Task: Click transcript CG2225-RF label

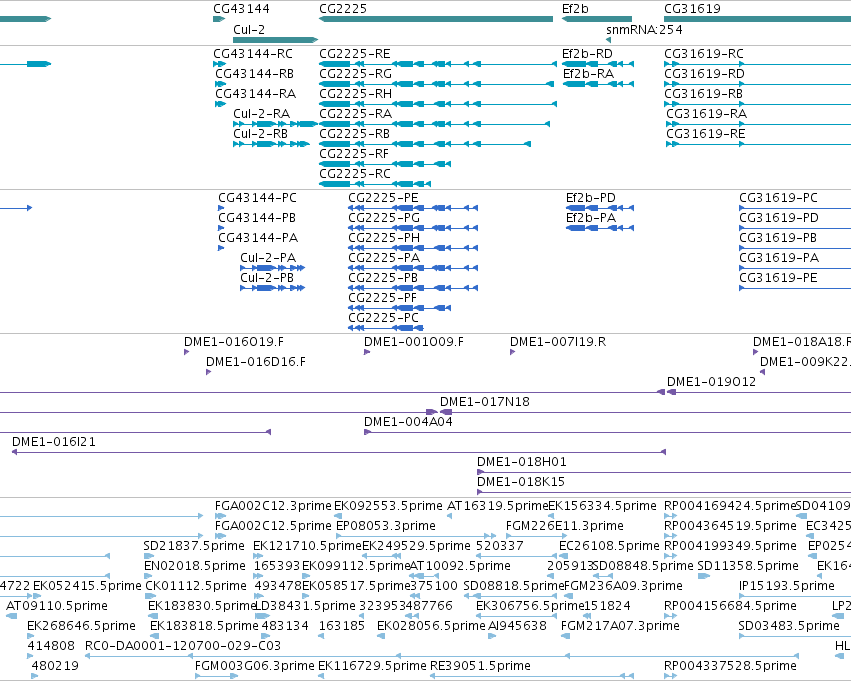Action: (354, 154)
